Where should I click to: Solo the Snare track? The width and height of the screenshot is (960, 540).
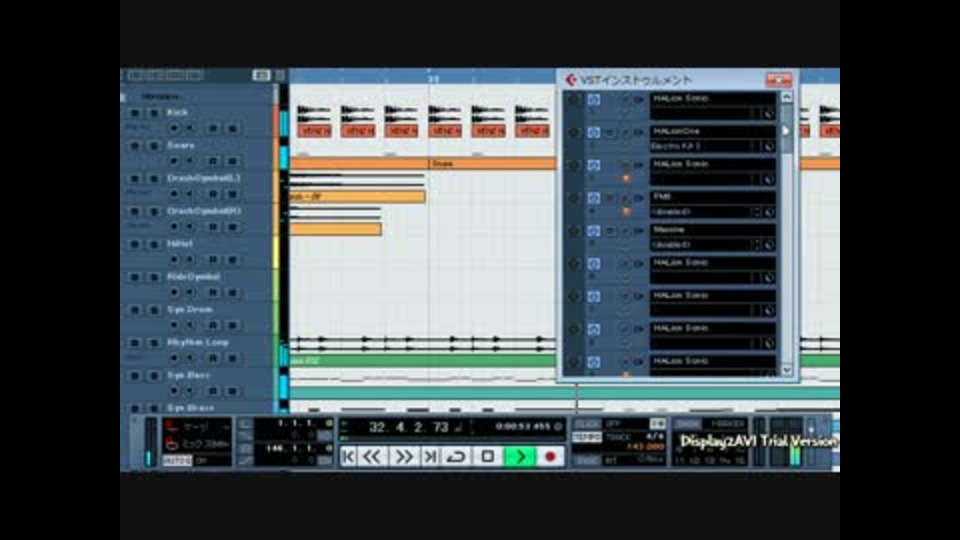click(154, 146)
